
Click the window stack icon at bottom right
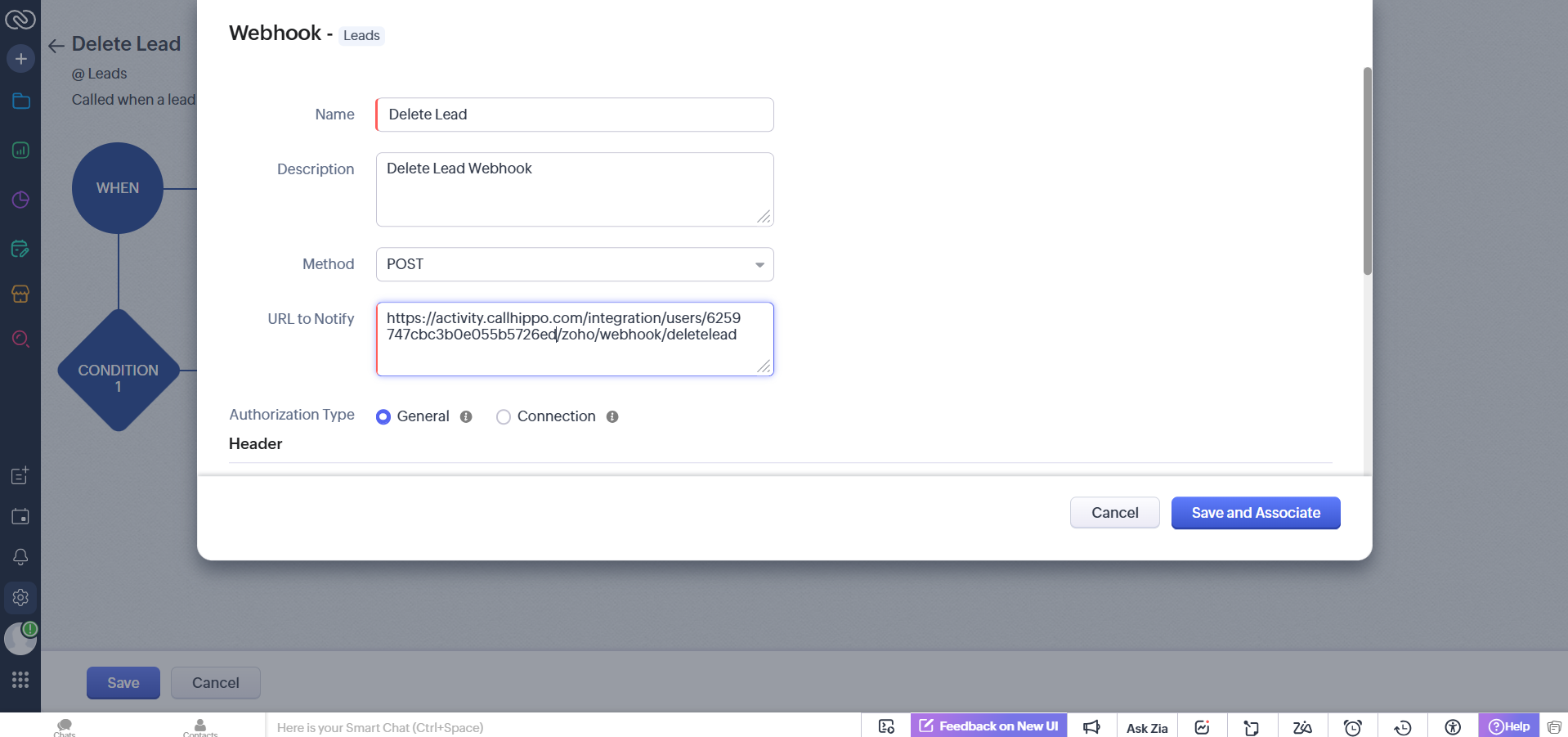[1554, 726]
